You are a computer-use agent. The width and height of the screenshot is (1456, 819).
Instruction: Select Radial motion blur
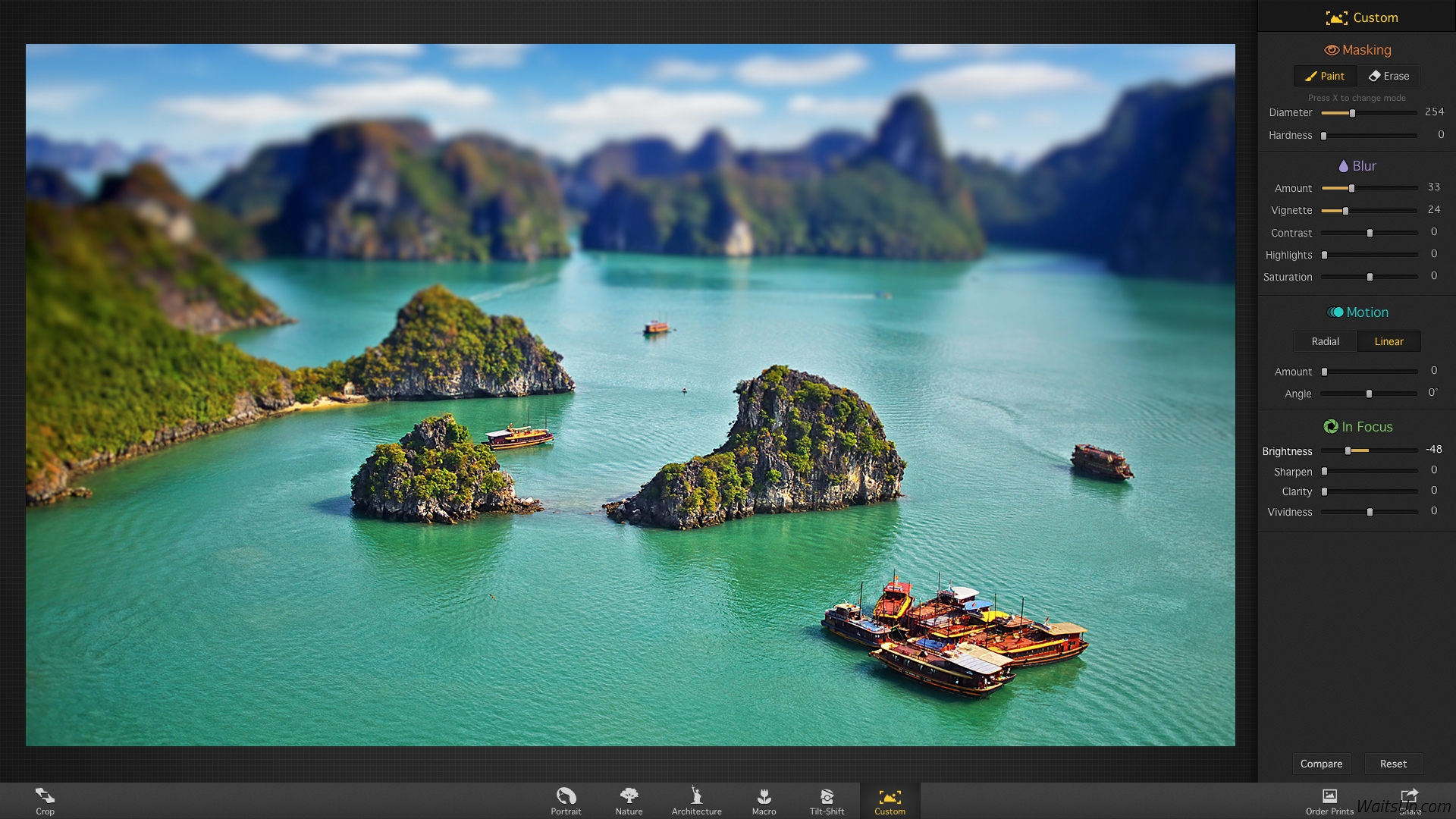point(1325,341)
